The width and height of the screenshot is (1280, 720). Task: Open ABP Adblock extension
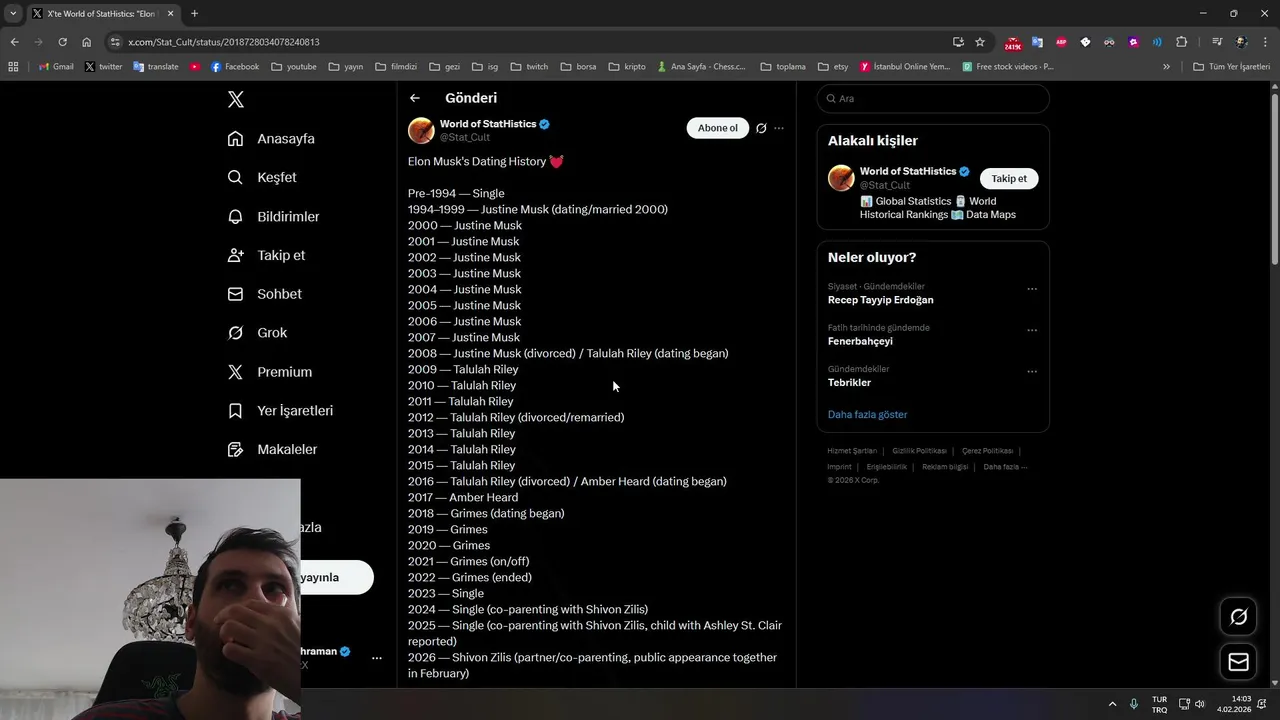[1061, 42]
